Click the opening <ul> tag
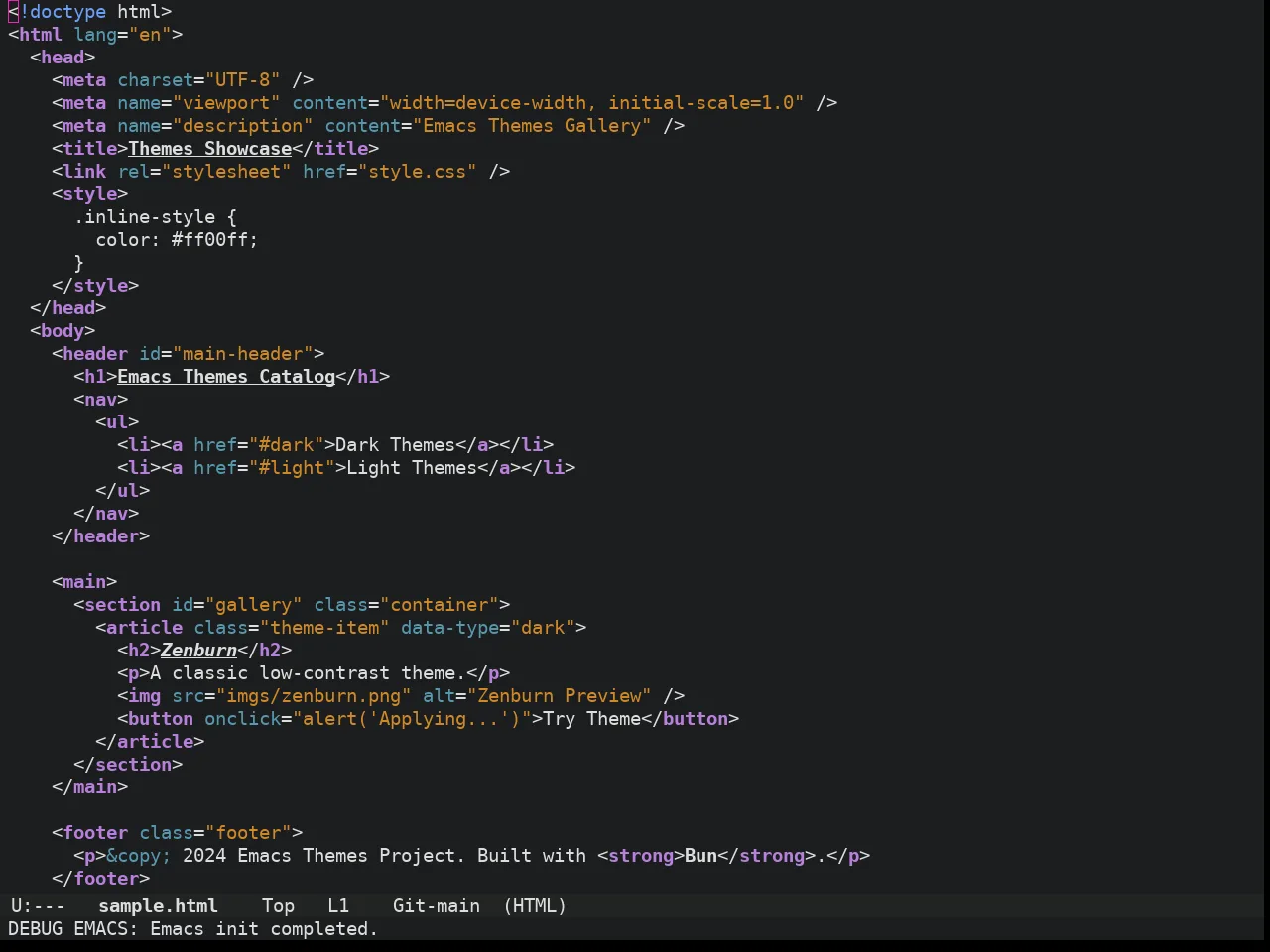Screen dimensions: 1270x952 coord(117,421)
